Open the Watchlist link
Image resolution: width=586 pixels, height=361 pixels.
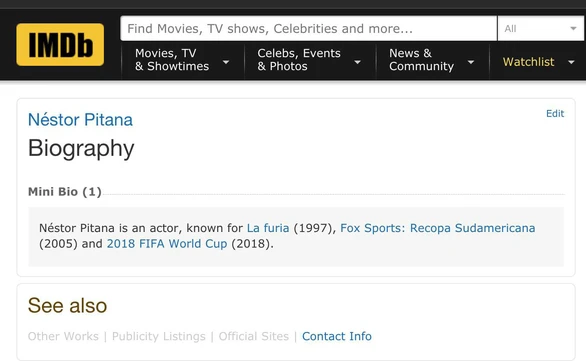coord(528,62)
